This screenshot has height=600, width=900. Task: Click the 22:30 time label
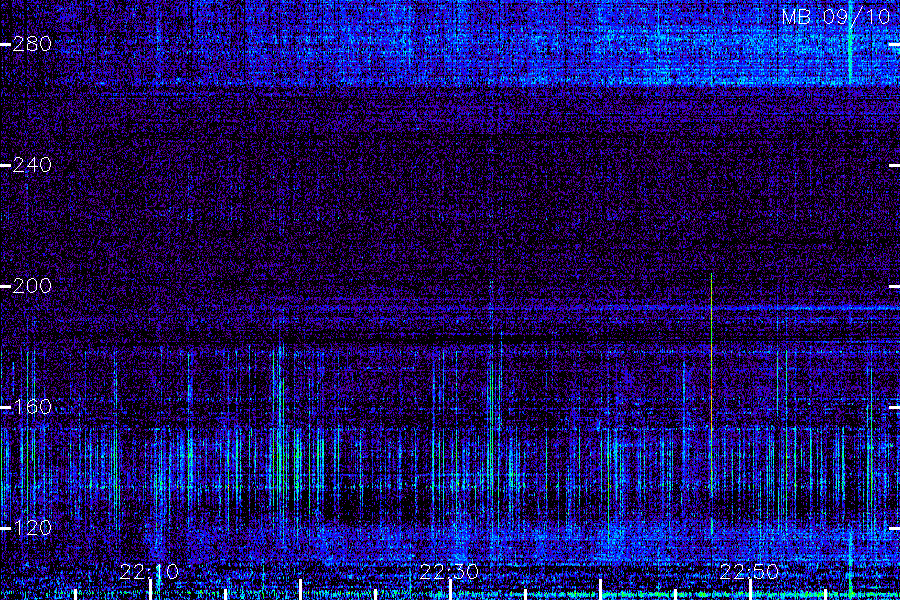click(x=449, y=572)
